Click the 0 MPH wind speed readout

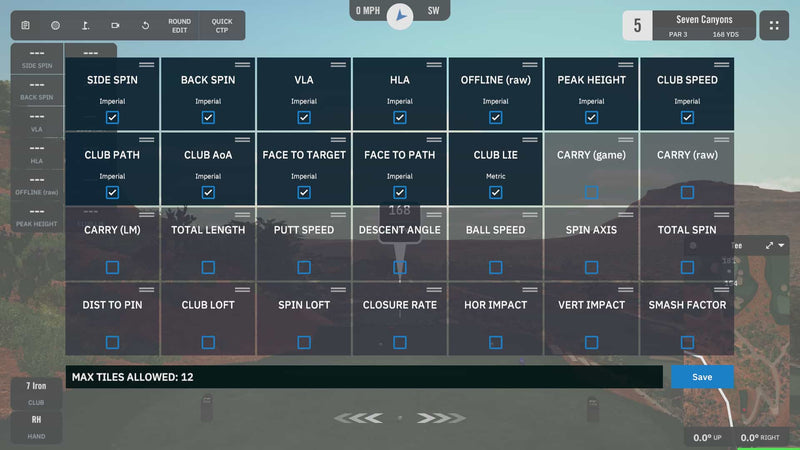tap(368, 11)
